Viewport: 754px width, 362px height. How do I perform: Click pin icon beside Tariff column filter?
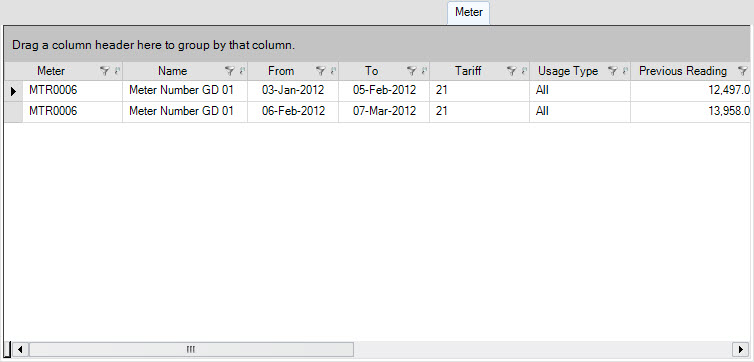pyautogui.click(x=523, y=71)
